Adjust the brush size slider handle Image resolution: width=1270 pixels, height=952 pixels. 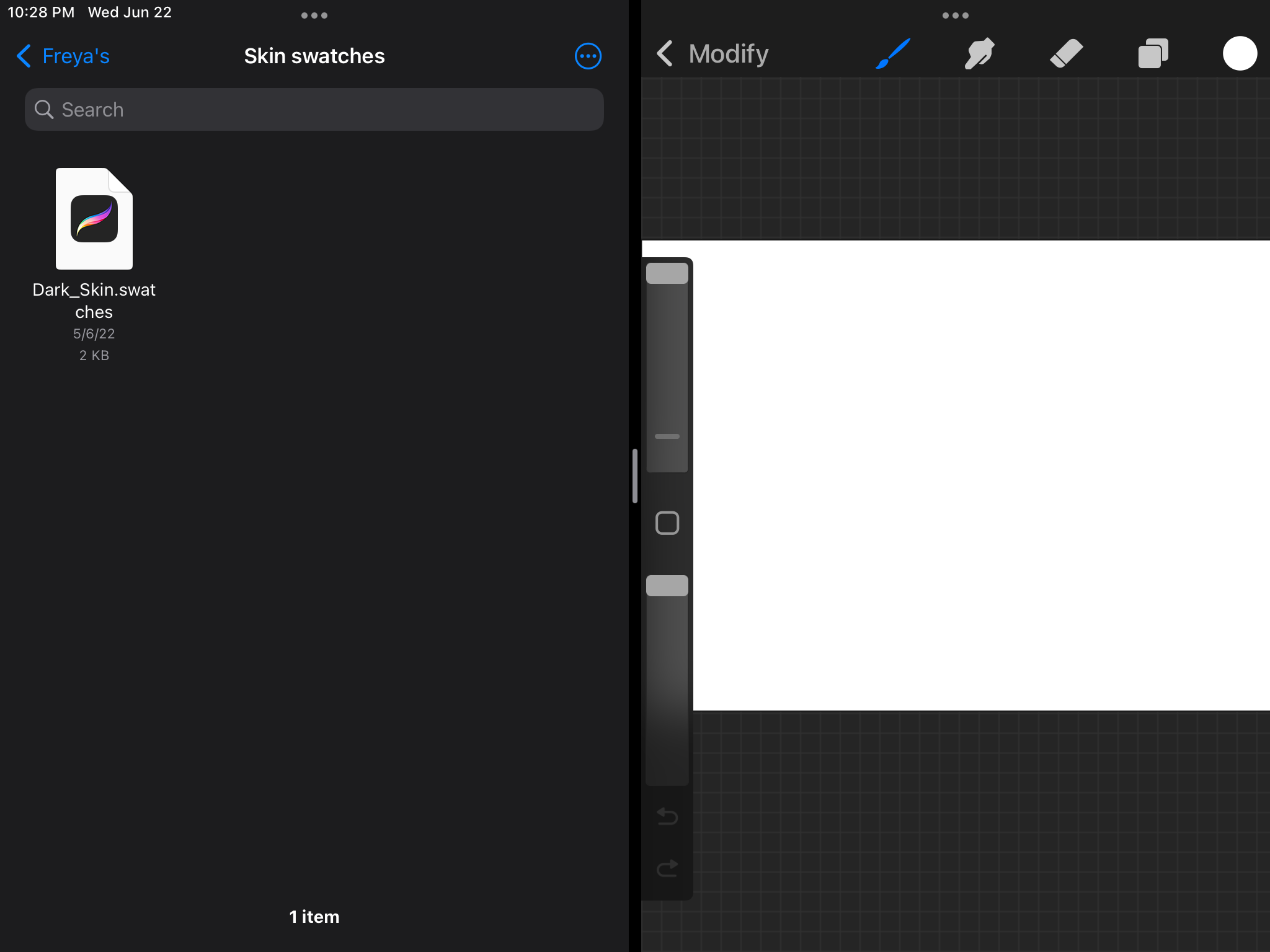[x=667, y=273]
